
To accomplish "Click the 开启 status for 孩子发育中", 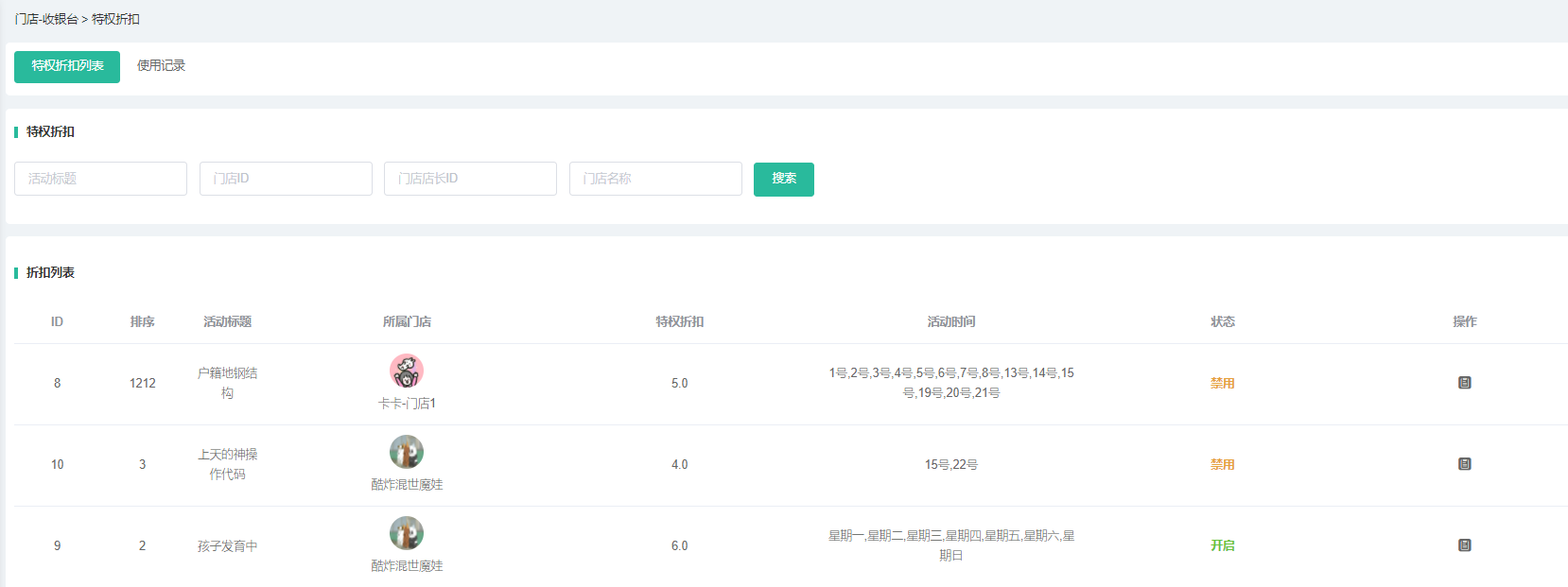I will pos(1223,545).
